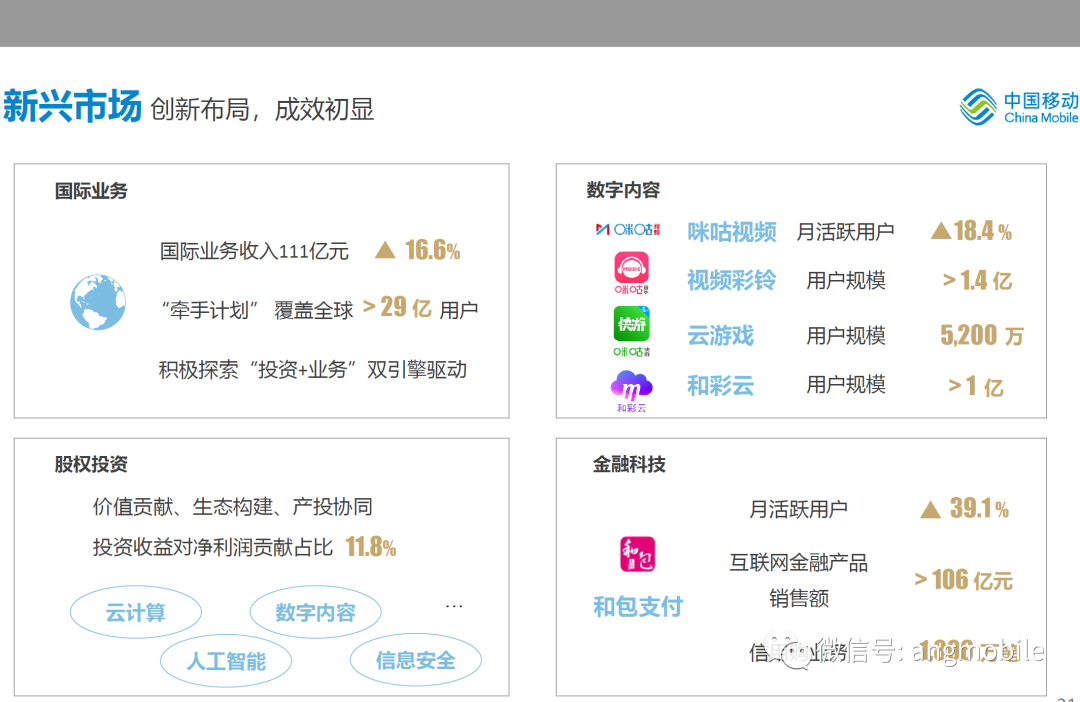Click the ellipsis after the 数字内容 oval
The width and height of the screenshot is (1080, 702).
(x=454, y=606)
